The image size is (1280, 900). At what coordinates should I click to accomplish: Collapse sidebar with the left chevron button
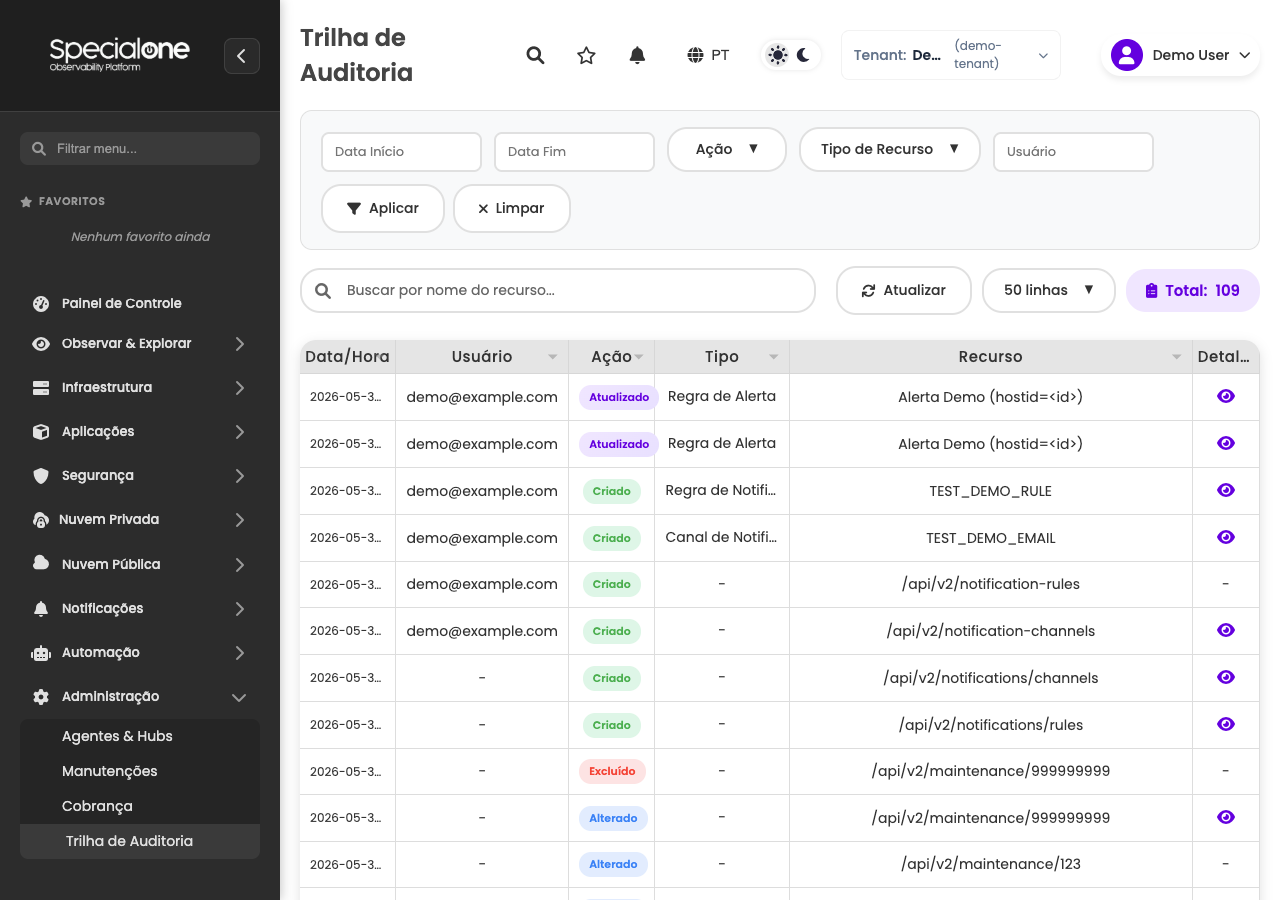pos(242,56)
